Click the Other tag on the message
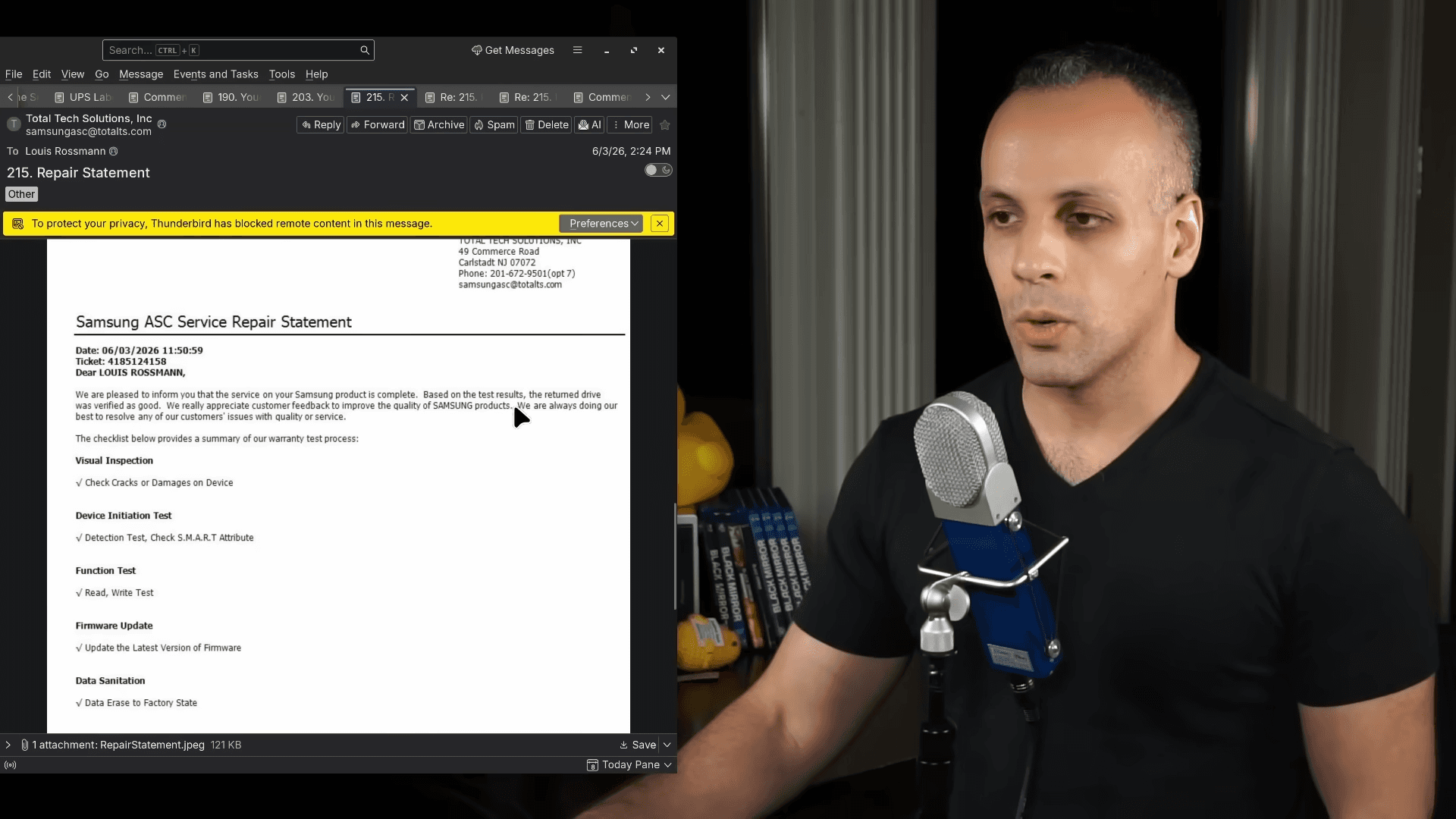 [21, 194]
